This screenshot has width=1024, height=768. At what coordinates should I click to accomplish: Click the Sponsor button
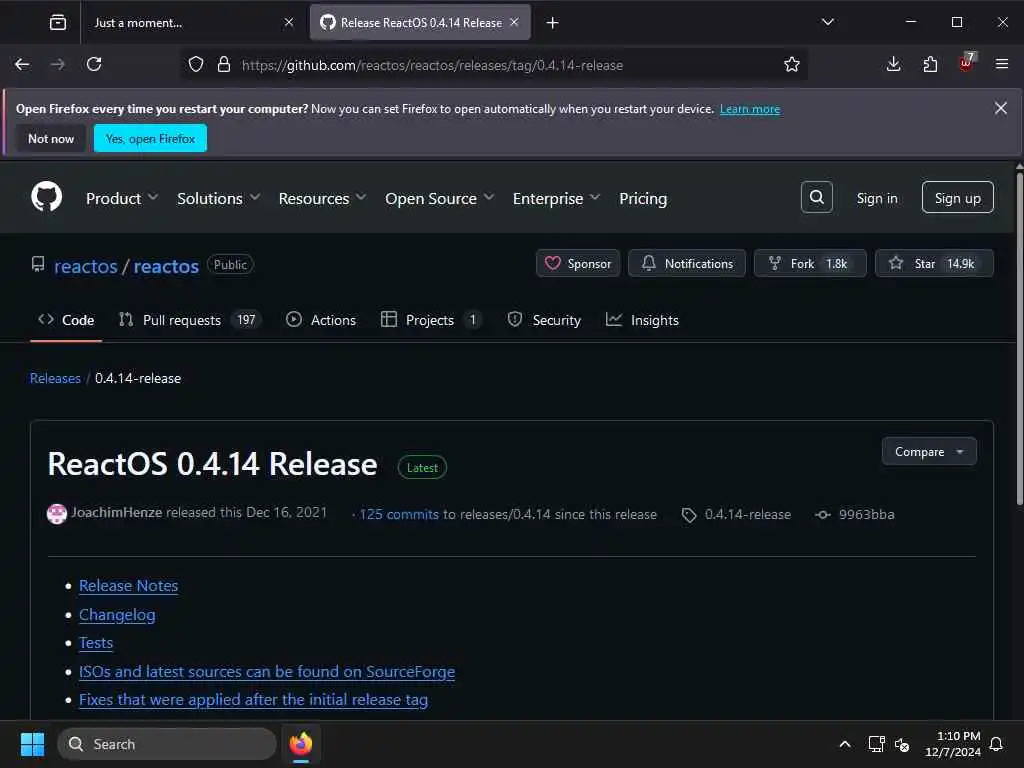click(578, 263)
